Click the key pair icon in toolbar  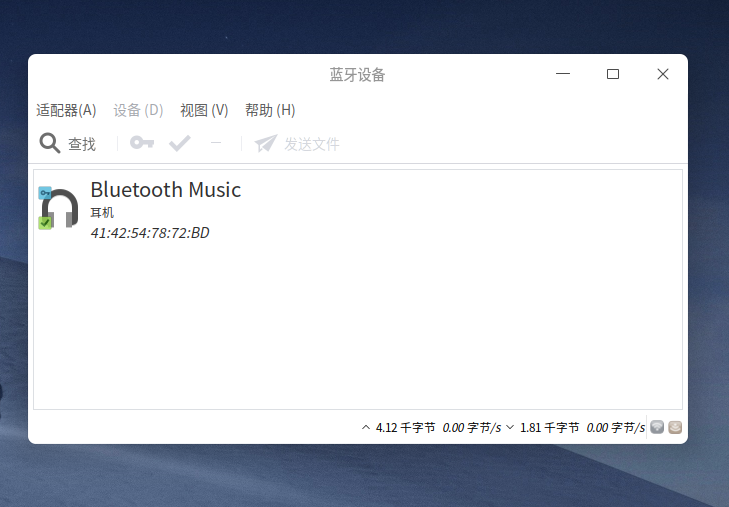pyautogui.click(x=142, y=142)
